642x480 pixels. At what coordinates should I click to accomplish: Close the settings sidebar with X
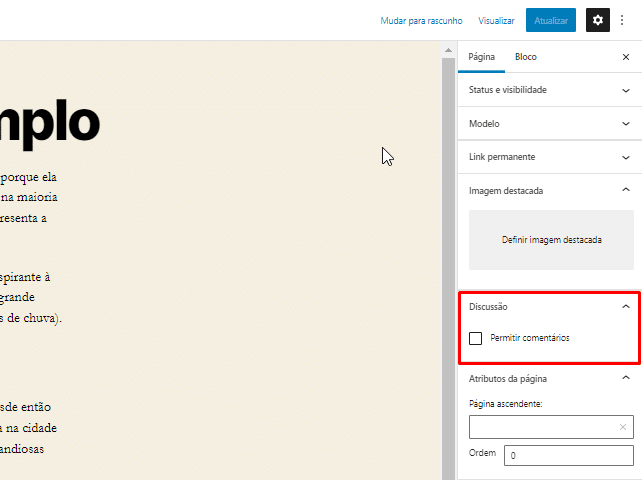click(626, 57)
